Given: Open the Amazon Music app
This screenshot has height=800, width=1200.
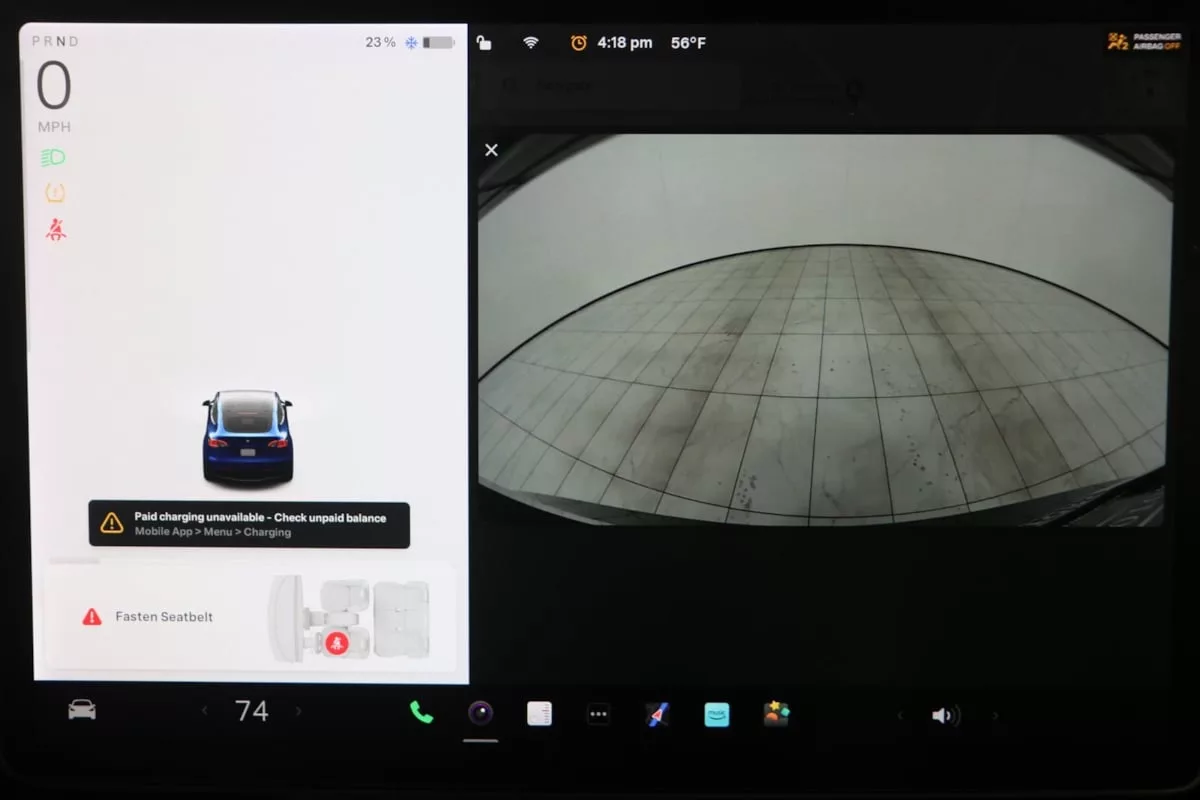Looking at the screenshot, I should [717, 714].
